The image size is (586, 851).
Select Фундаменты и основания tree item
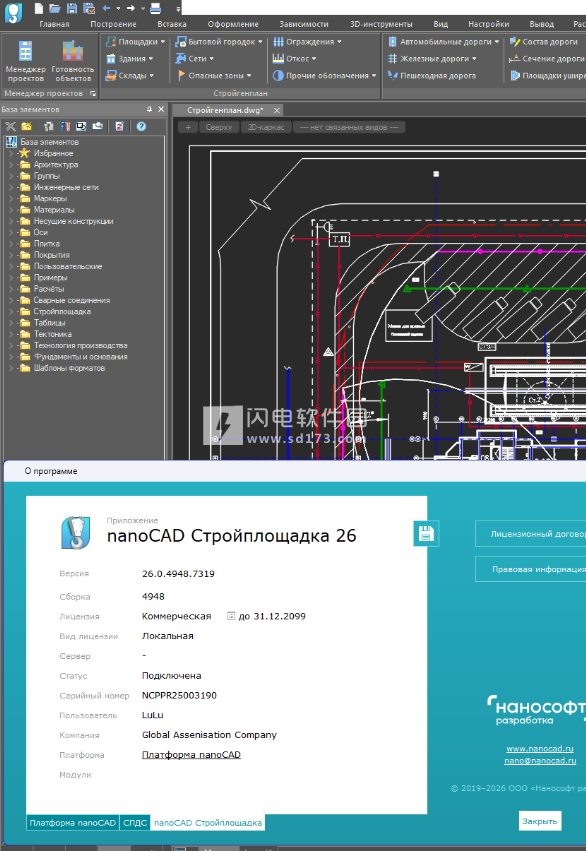(81, 357)
